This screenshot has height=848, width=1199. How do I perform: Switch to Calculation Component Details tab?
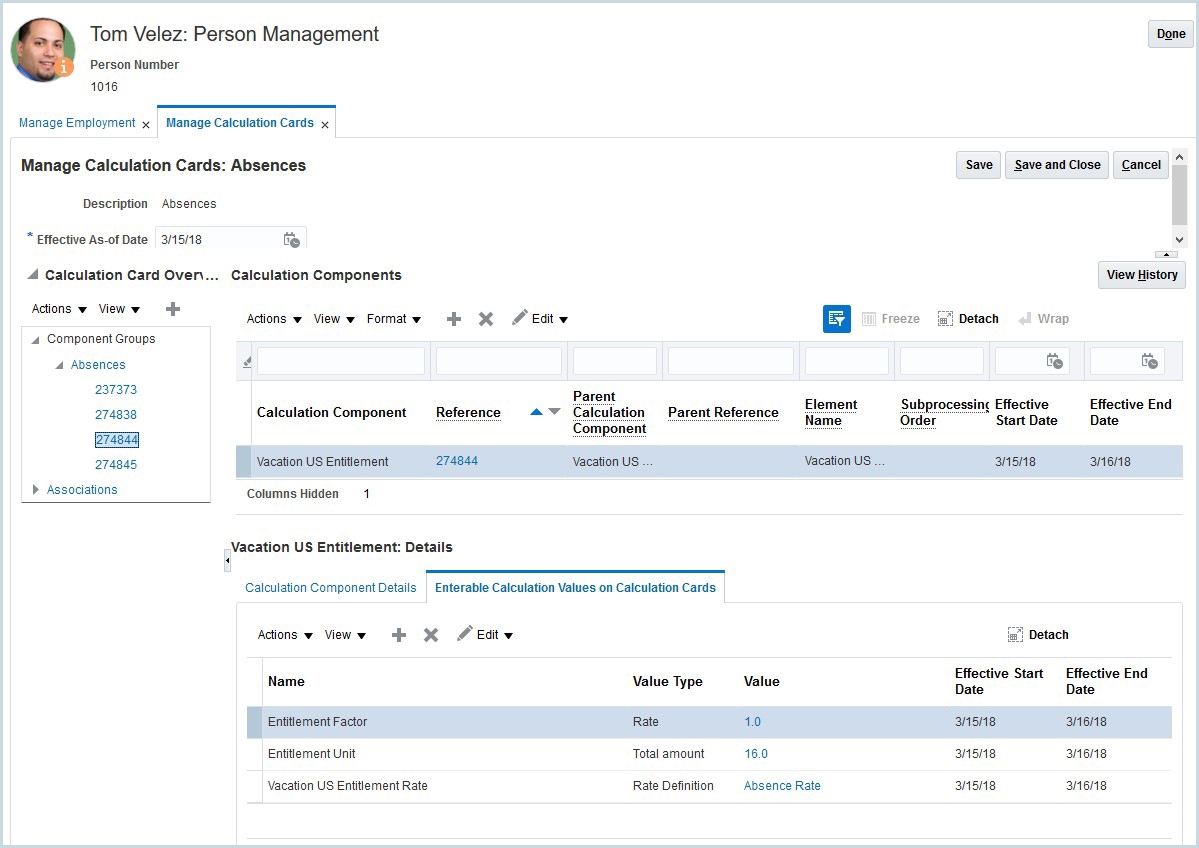click(x=330, y=588)
